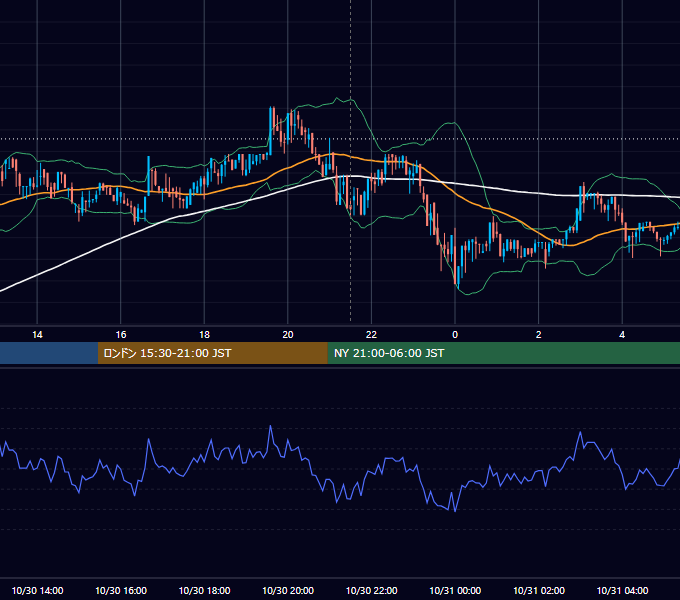
Task: Click the 10/30 20:00 time label
Action: (x=288, y=590)
